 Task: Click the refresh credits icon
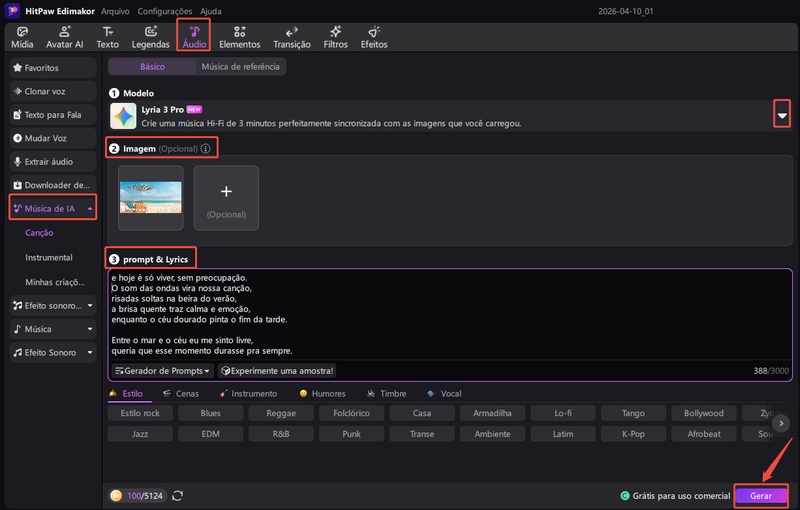pos(178,495)
